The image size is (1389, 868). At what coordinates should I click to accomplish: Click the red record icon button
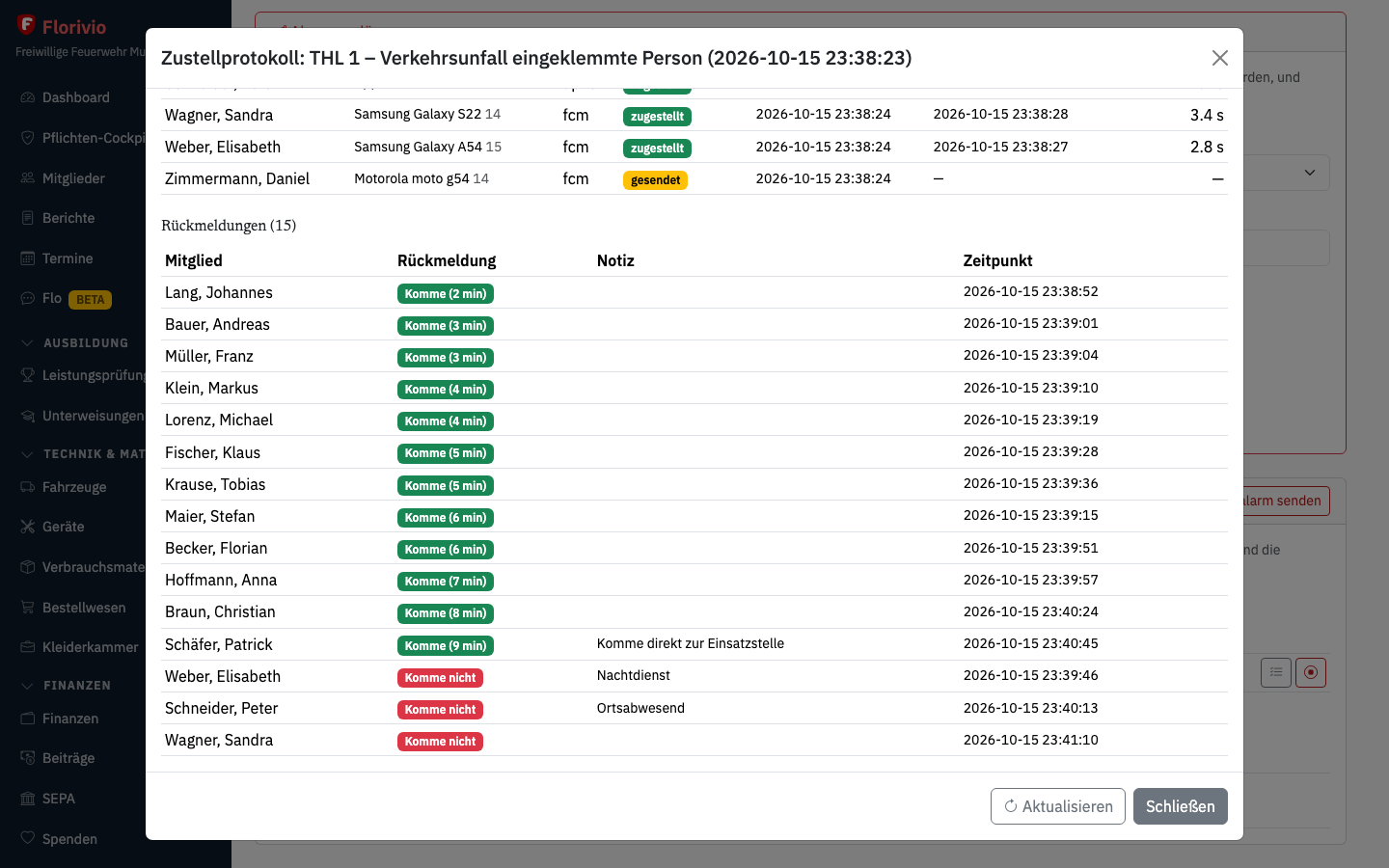click(x=1311, y=672)
